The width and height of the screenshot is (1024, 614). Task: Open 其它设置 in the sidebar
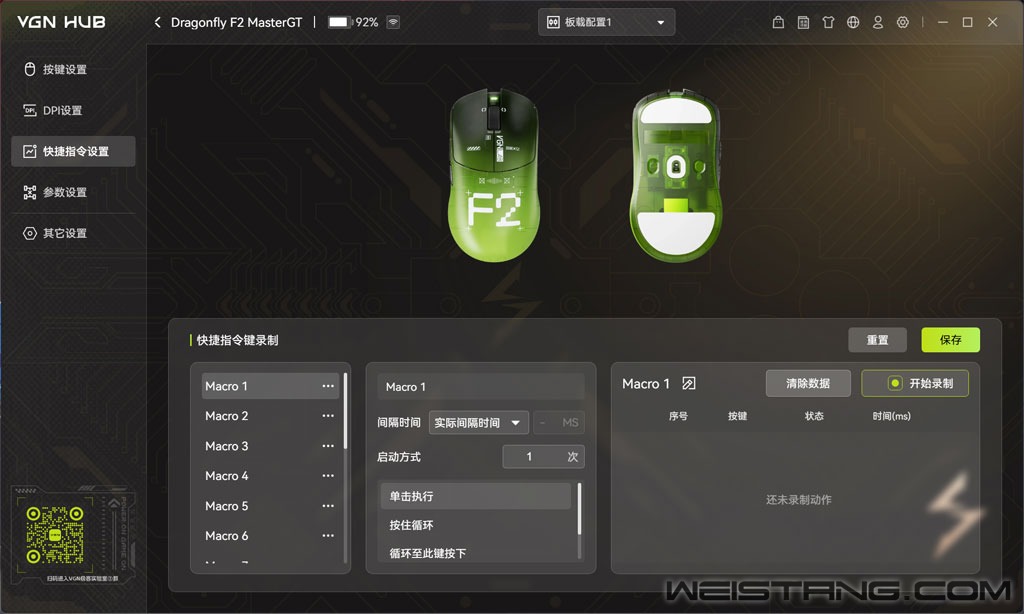point(73,233)
